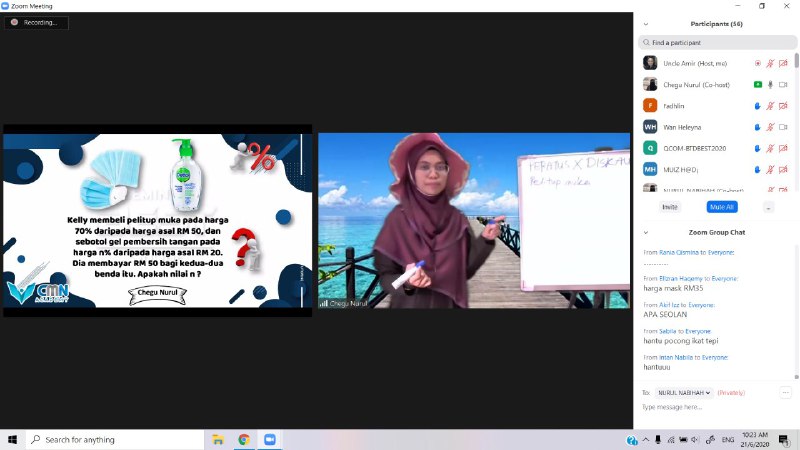Click the camera-off icon for MUIZ H@D

point(783,169)
